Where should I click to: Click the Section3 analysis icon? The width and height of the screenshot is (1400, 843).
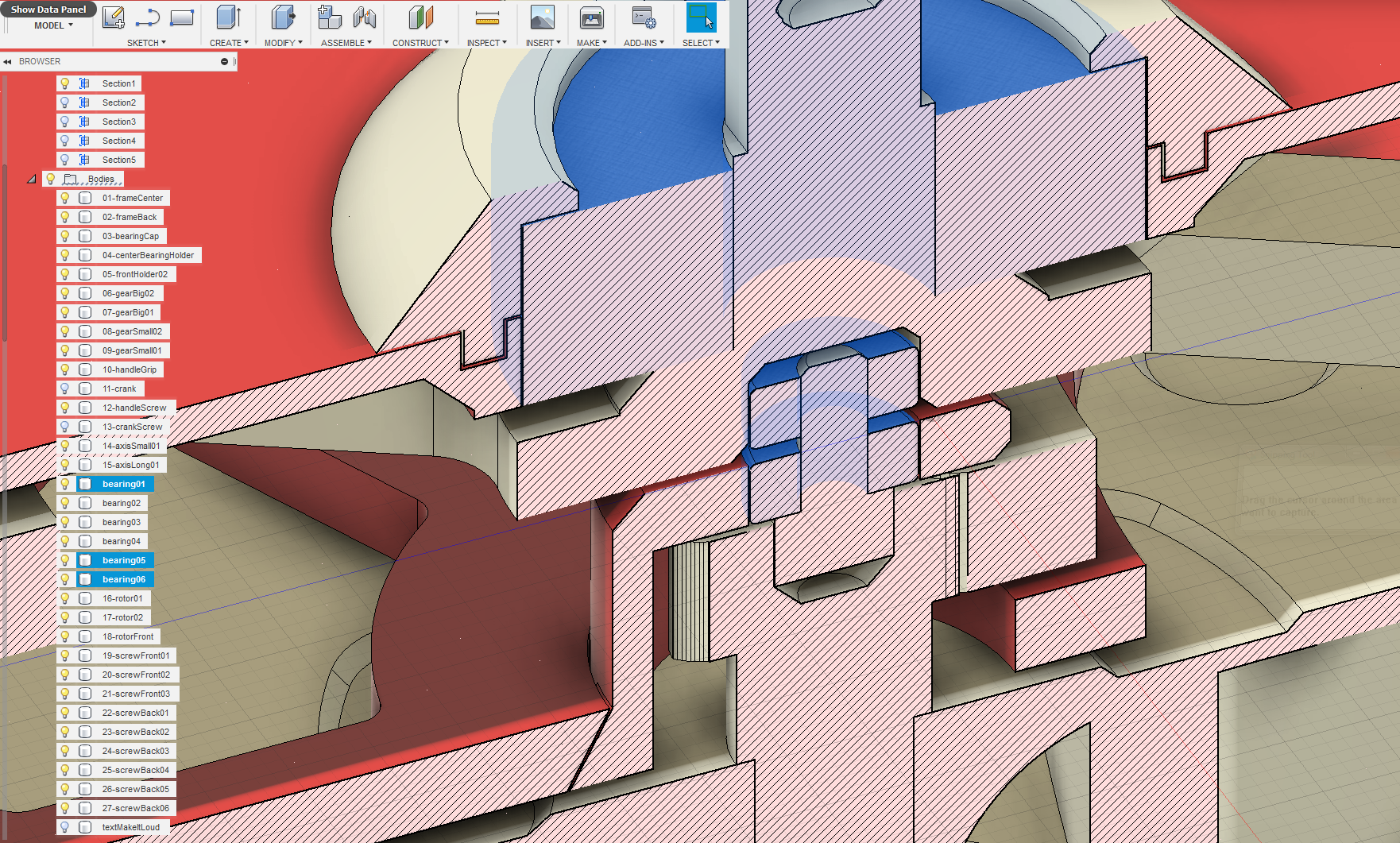(x=84, y=122)
